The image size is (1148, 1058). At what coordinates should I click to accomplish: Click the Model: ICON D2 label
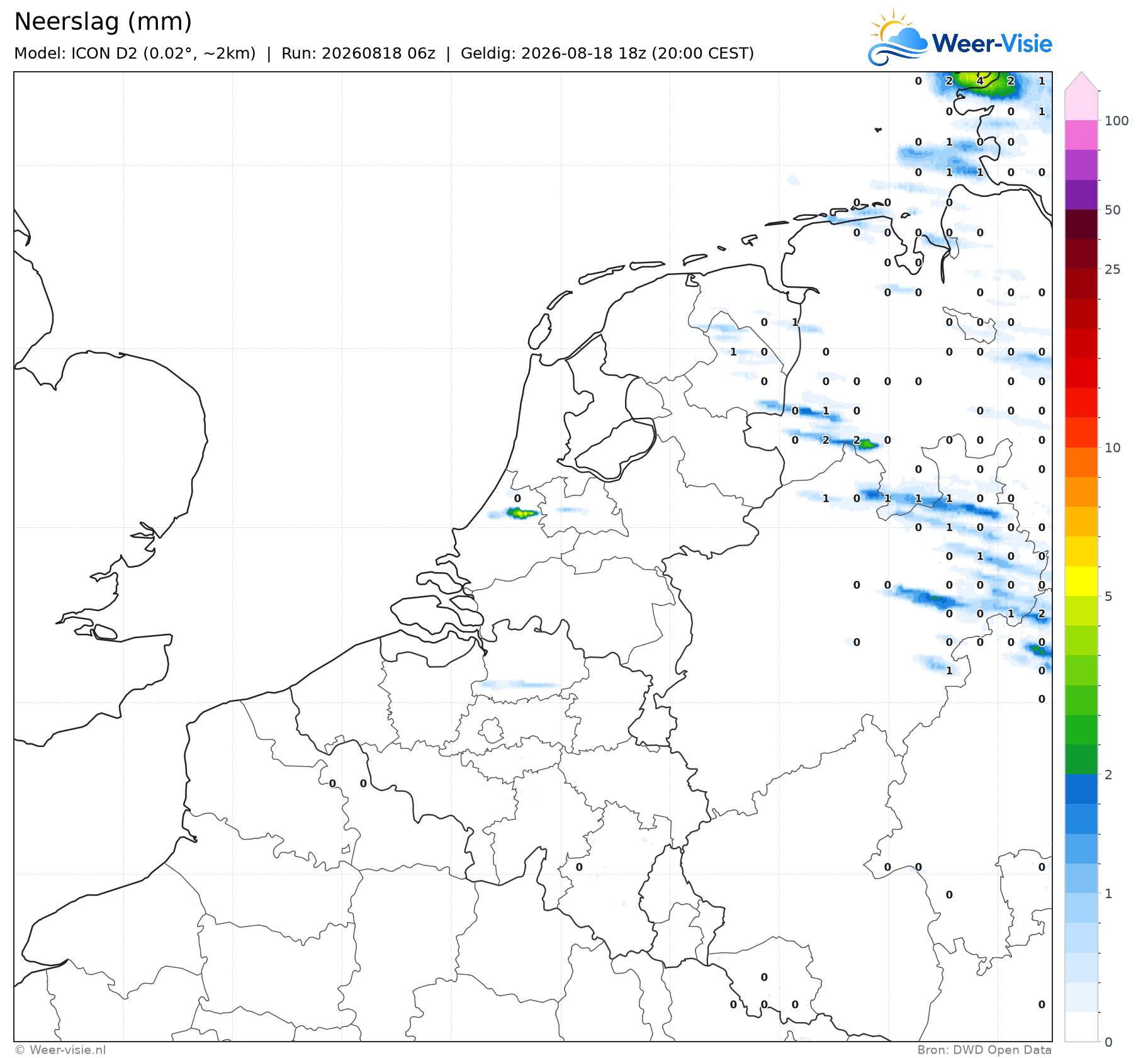(x=135, y=53)
